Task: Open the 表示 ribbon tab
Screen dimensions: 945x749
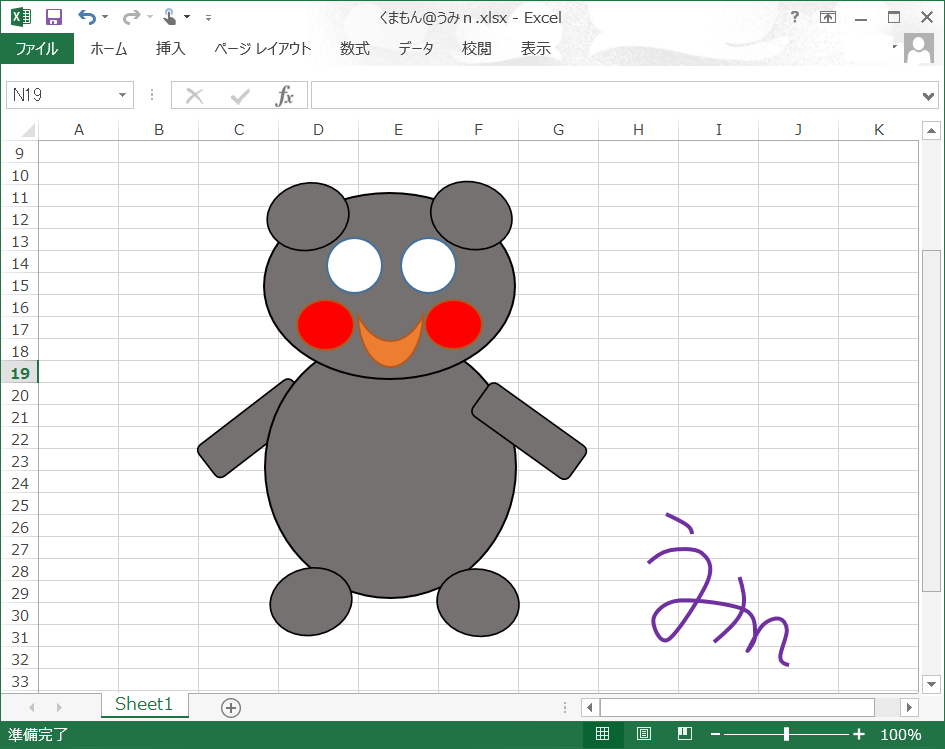Action: [x=535, y=48]
